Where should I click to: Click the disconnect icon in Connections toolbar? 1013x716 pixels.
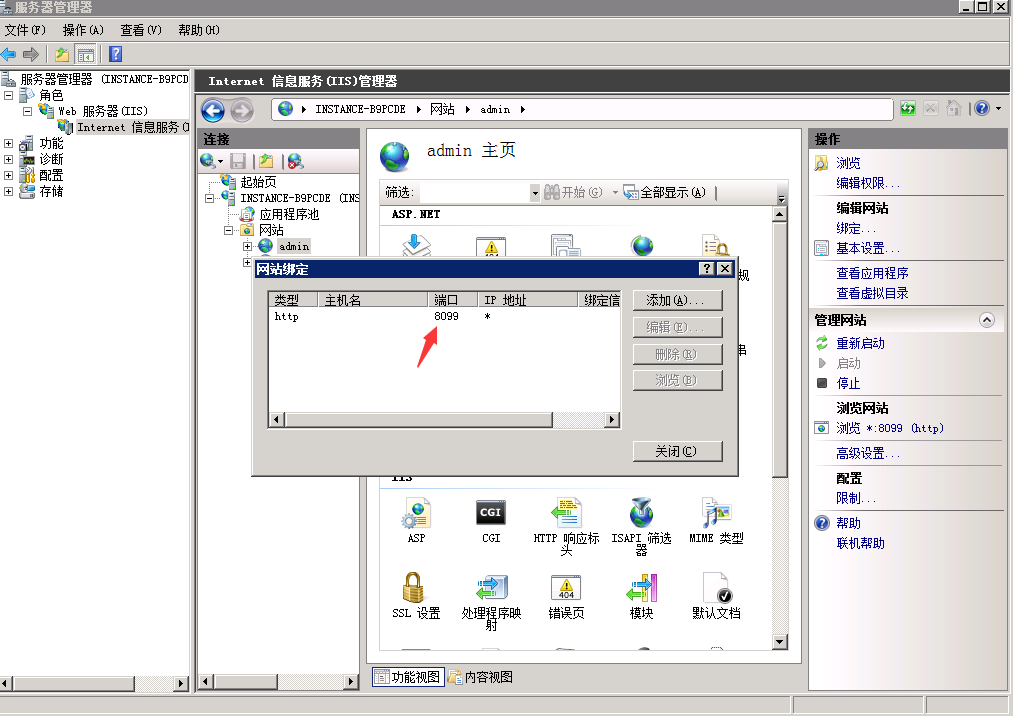pos(295,161)
